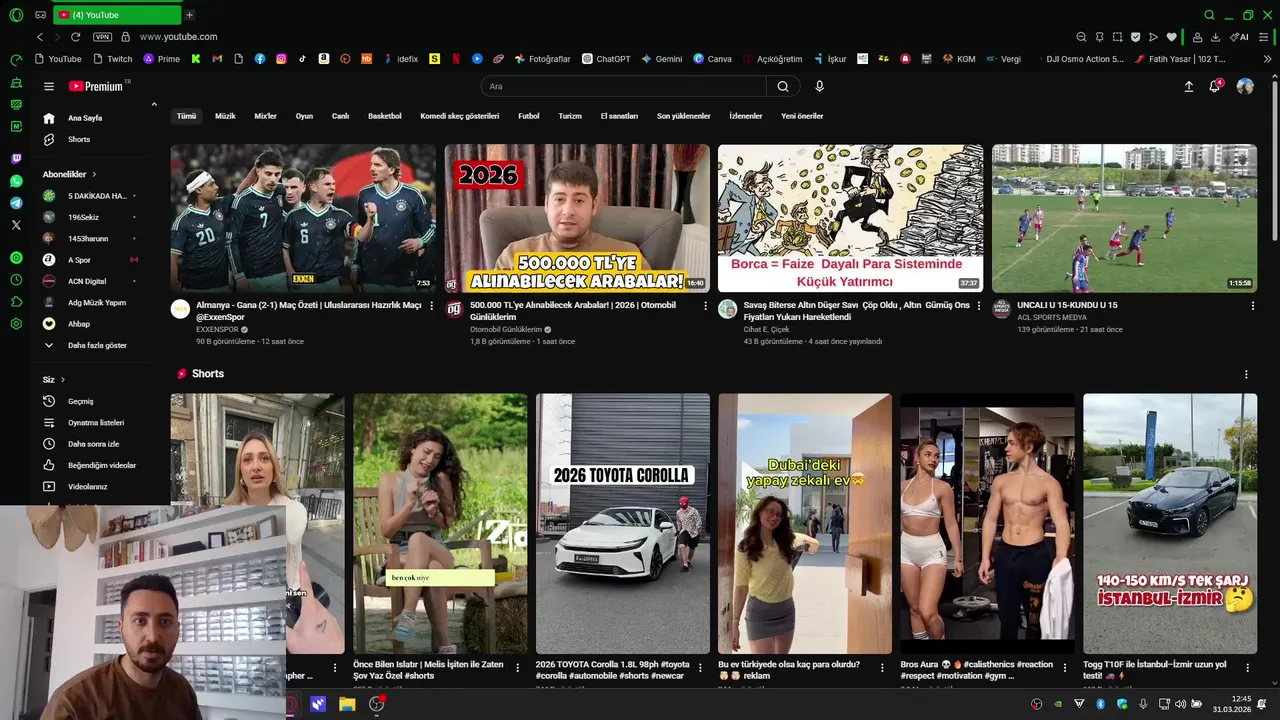This screenshot has width=1280, height=720.
Task: Open the account avatar menu
Action: [1245, 86]
